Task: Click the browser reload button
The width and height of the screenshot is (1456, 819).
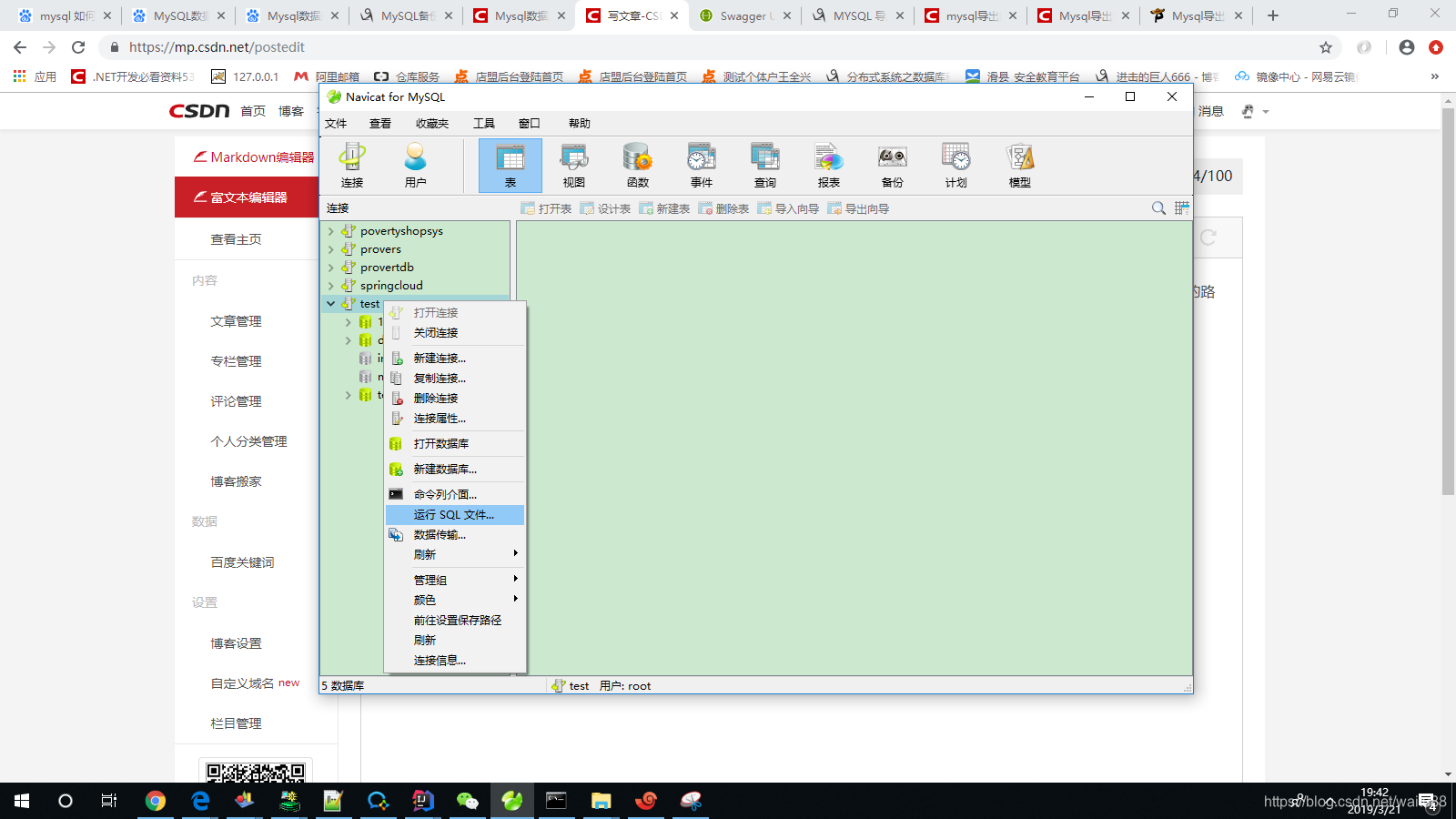Action: pos(78,47)
